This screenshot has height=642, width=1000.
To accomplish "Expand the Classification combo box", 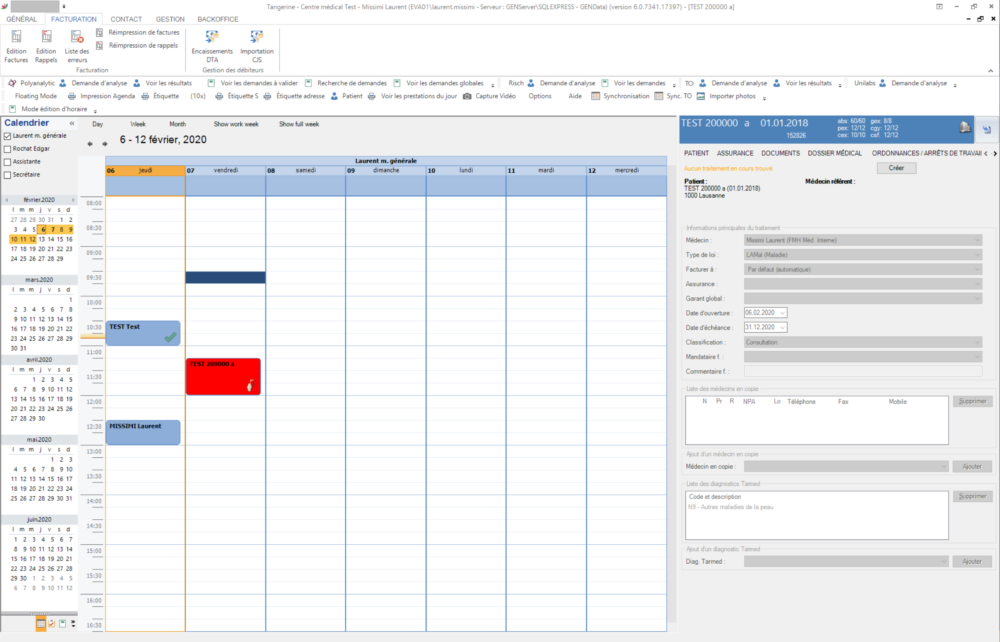I will click(977, 342).
